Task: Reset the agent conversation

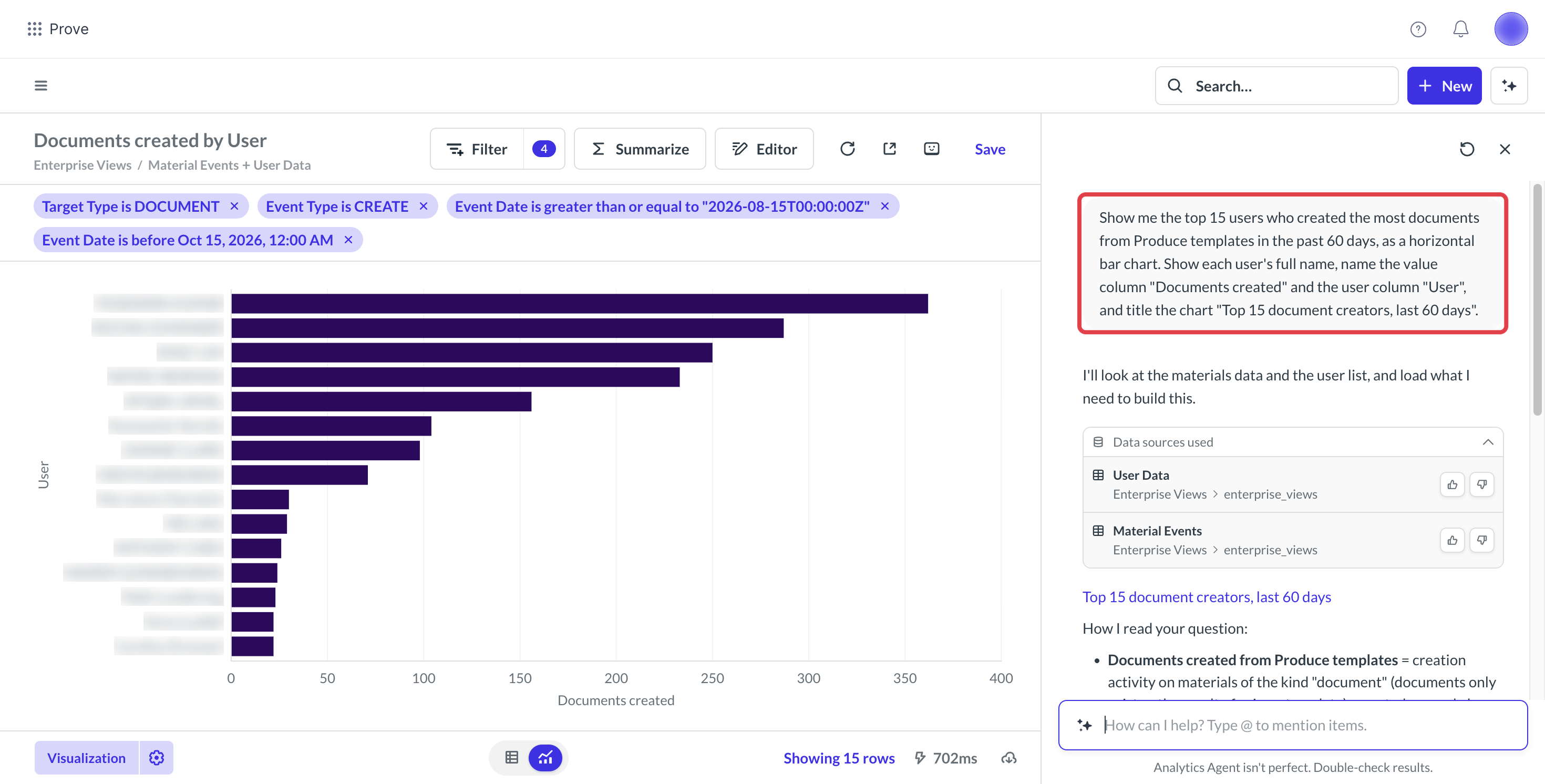Action: click(x=1466, y=149)
